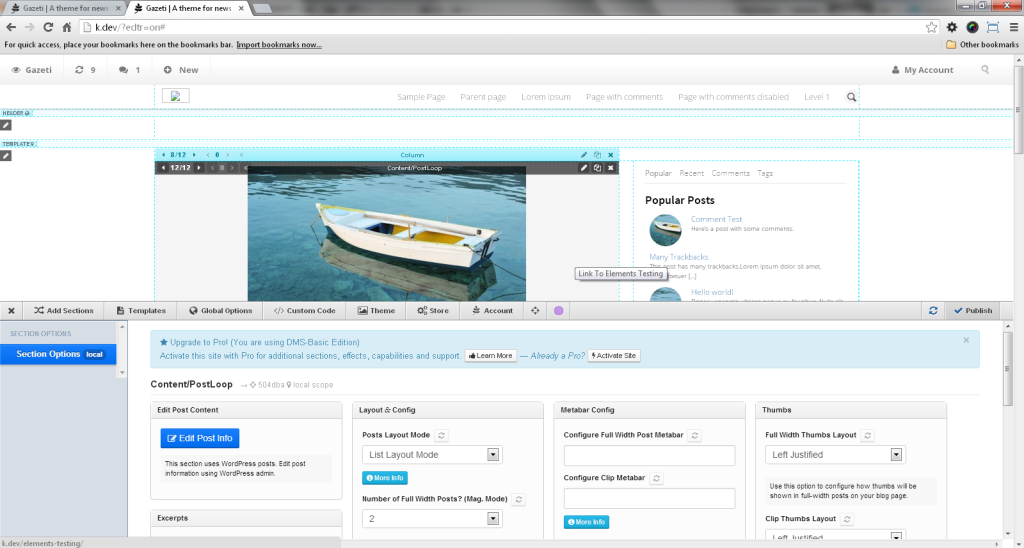Delete the Column section

coord(611,155)
